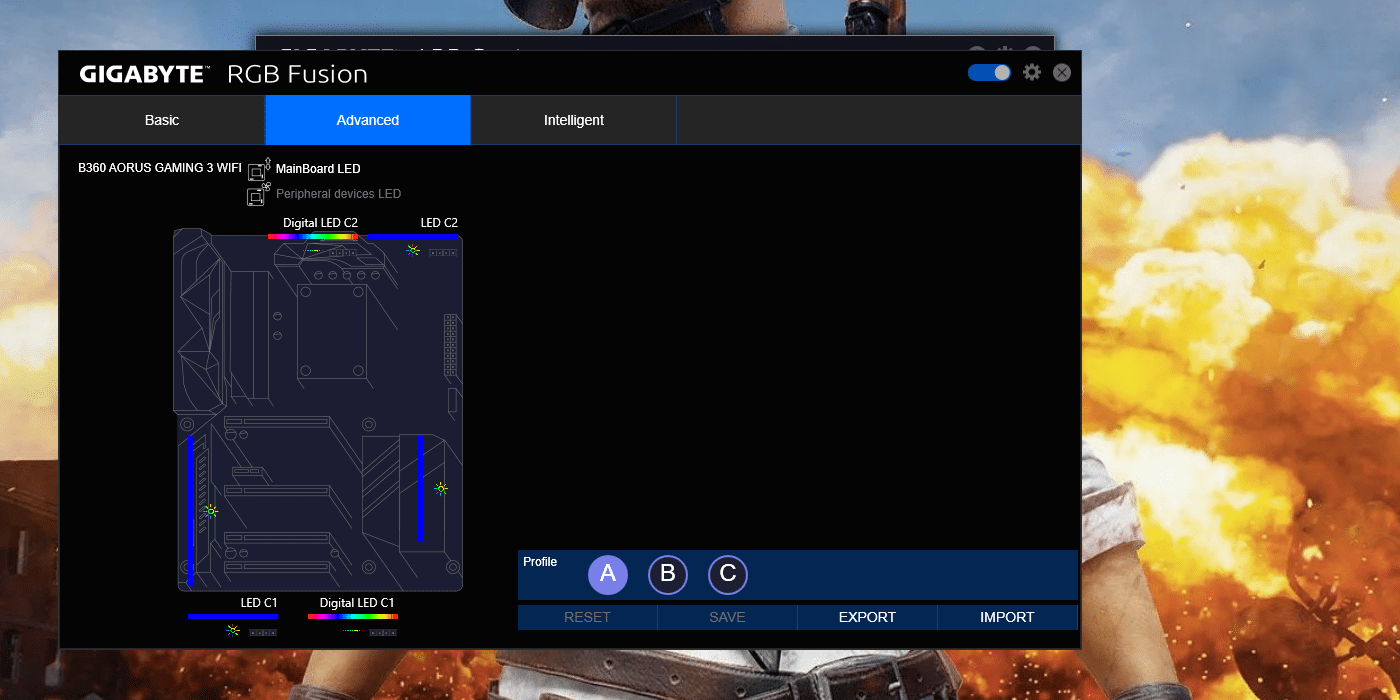Click the Digital LED C2 pin header icon
The width and height of the screenshot is (1400, 700).
343,253
